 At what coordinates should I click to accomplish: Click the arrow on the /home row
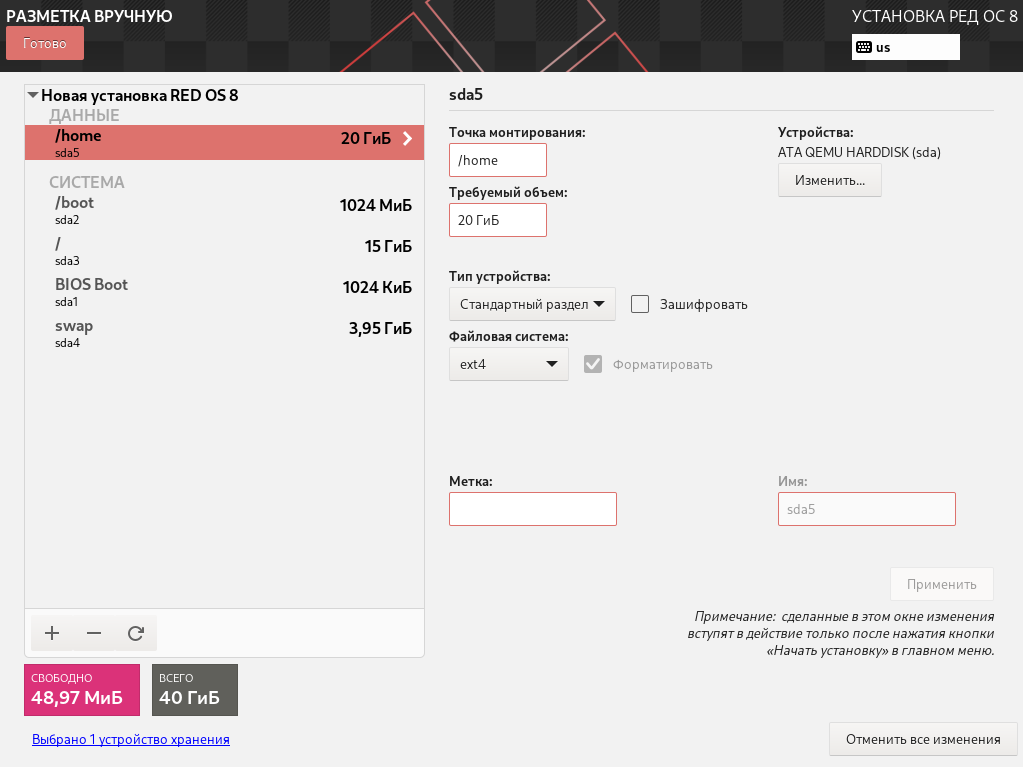(x=408, y=138)
